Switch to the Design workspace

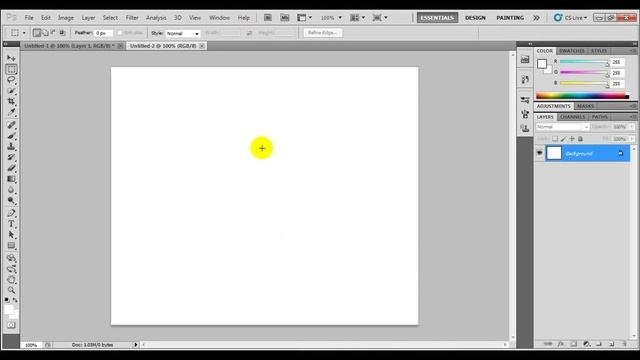point(475,18)
